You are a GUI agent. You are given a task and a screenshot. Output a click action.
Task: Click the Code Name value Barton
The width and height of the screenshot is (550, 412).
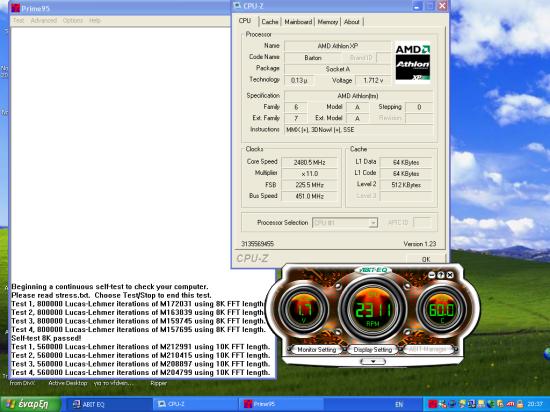pyautogui.click(x=313, y=58)
